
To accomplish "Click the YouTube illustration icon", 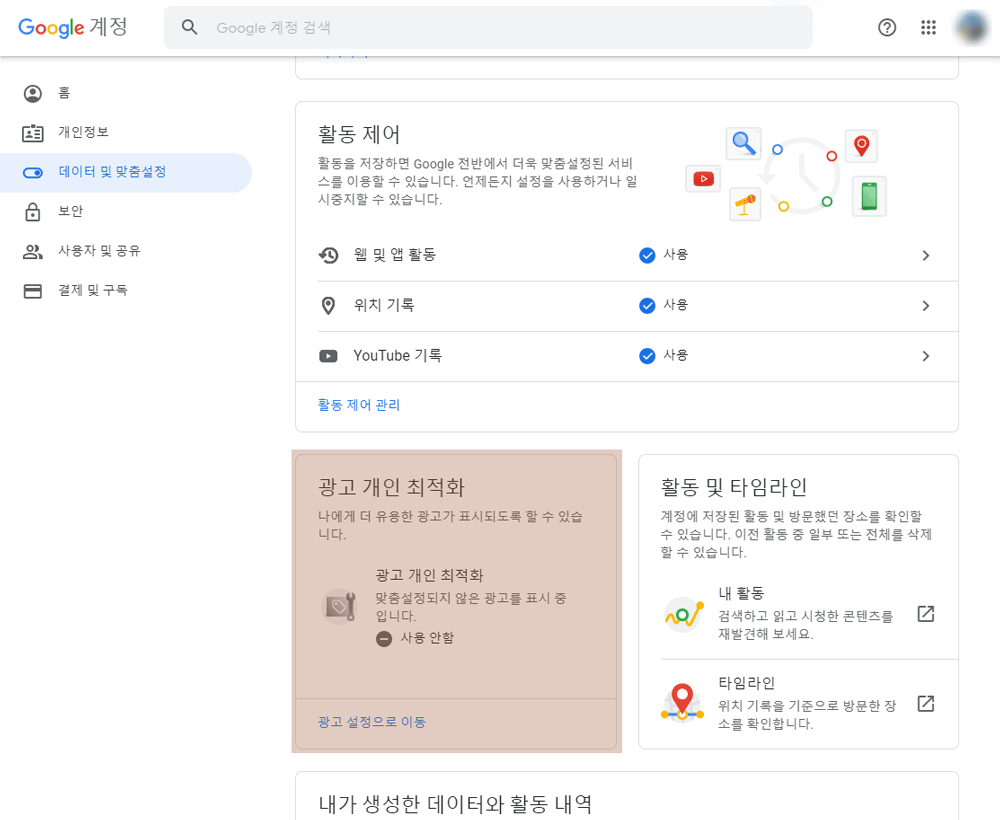I will tap(703, 179).
